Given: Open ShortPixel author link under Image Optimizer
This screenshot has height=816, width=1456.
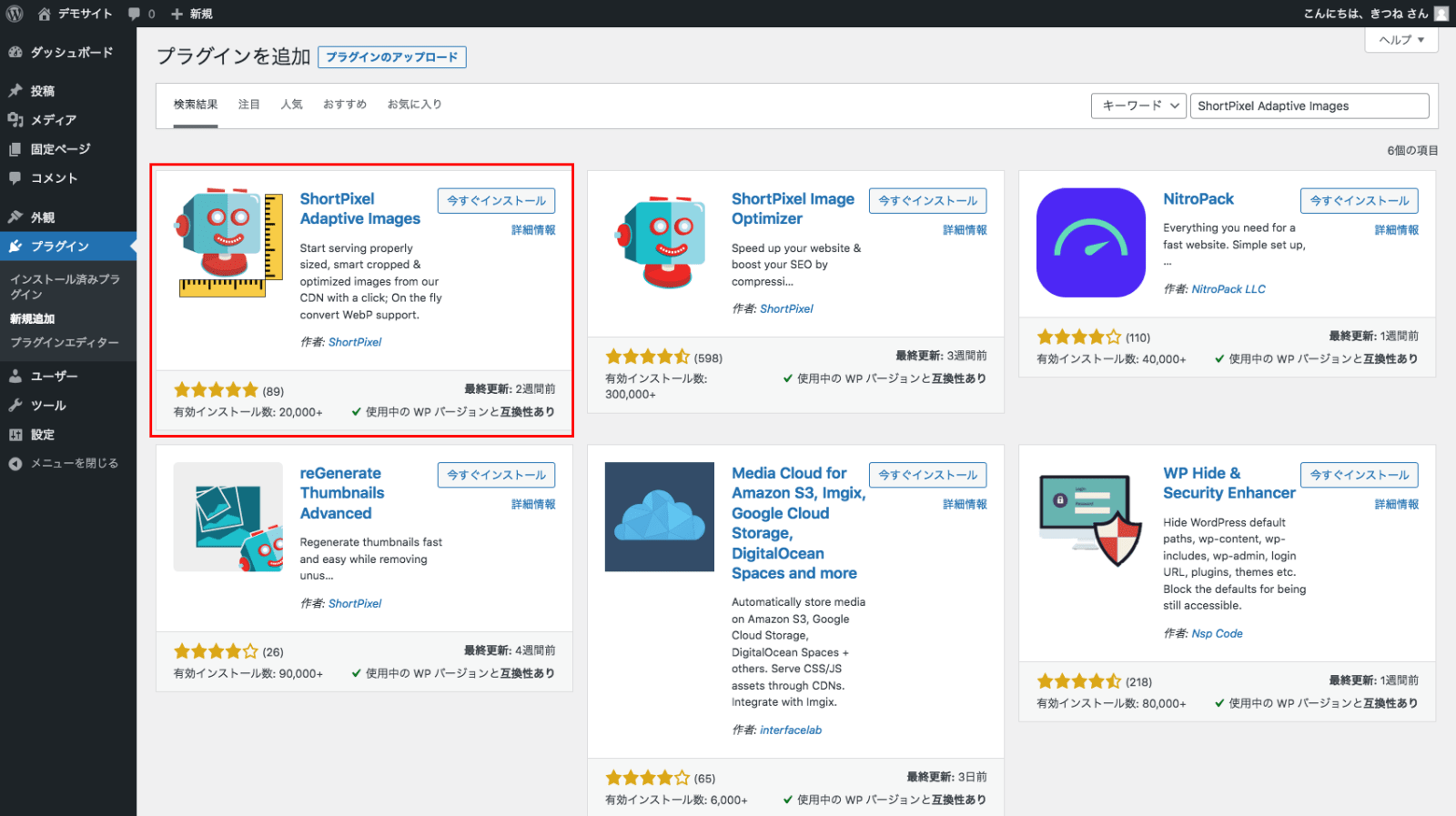Looking at the screenshot, I should point(786,309).
